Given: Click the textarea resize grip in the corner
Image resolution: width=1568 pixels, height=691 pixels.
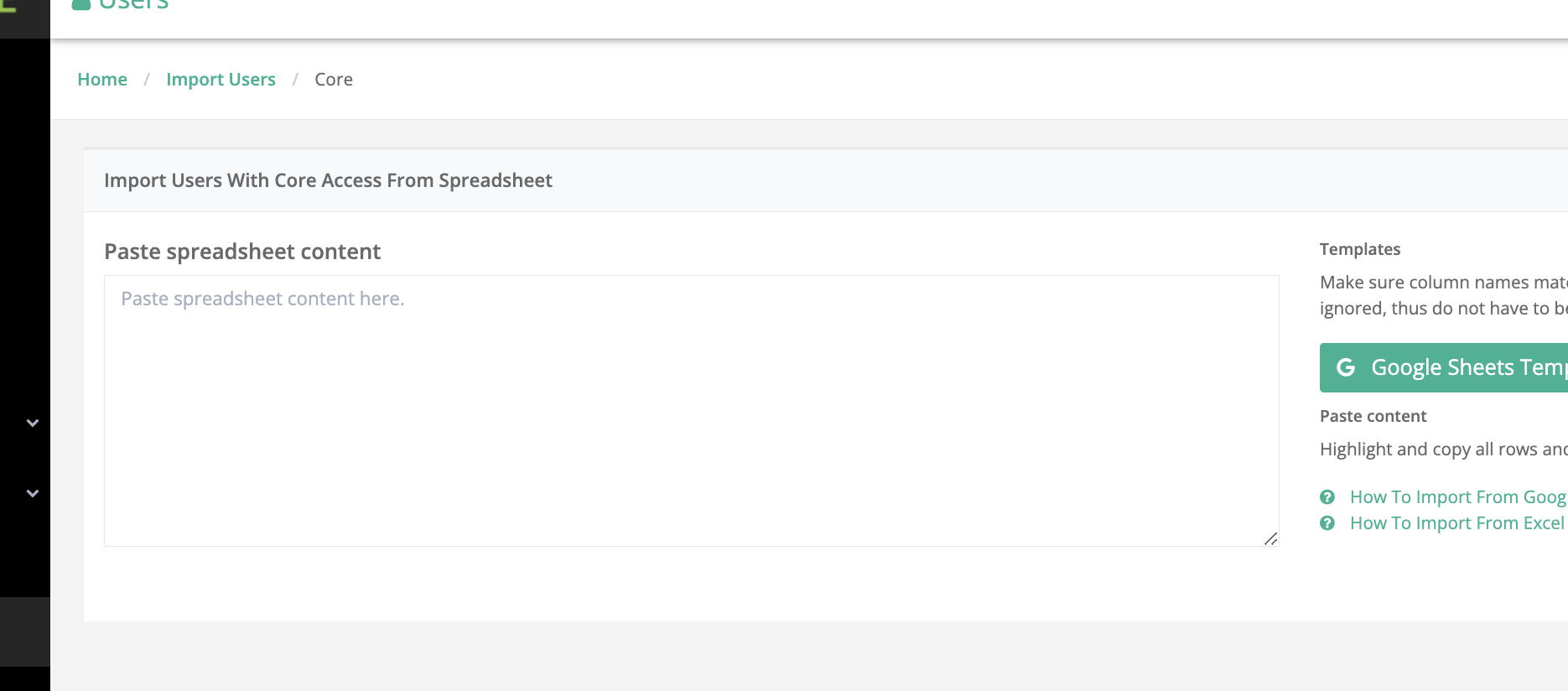Looking at the screenshot, I should (x=1271, y=540).
